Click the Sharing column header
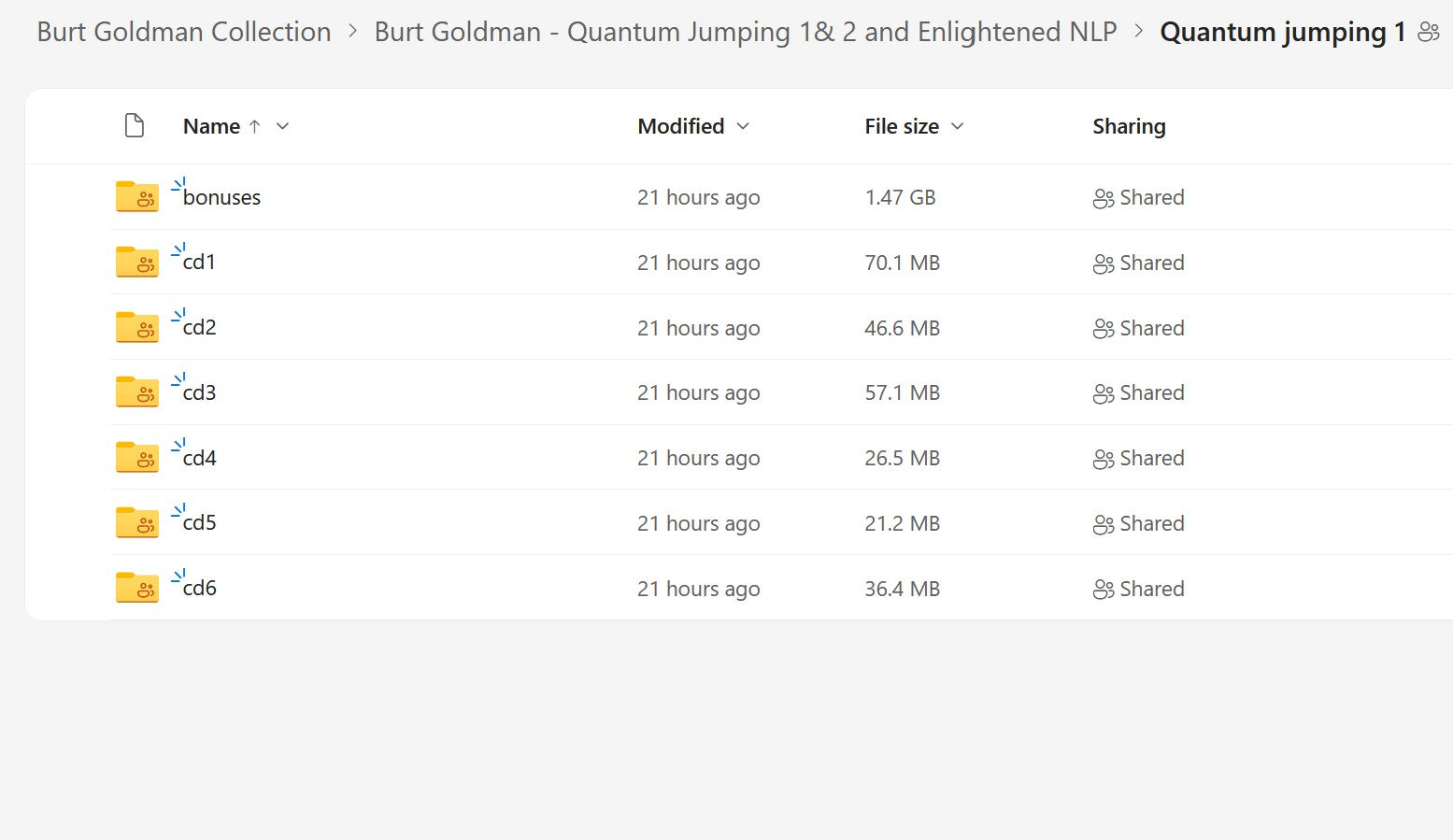Viewport: 1453px width, 840px height. 1129,126
